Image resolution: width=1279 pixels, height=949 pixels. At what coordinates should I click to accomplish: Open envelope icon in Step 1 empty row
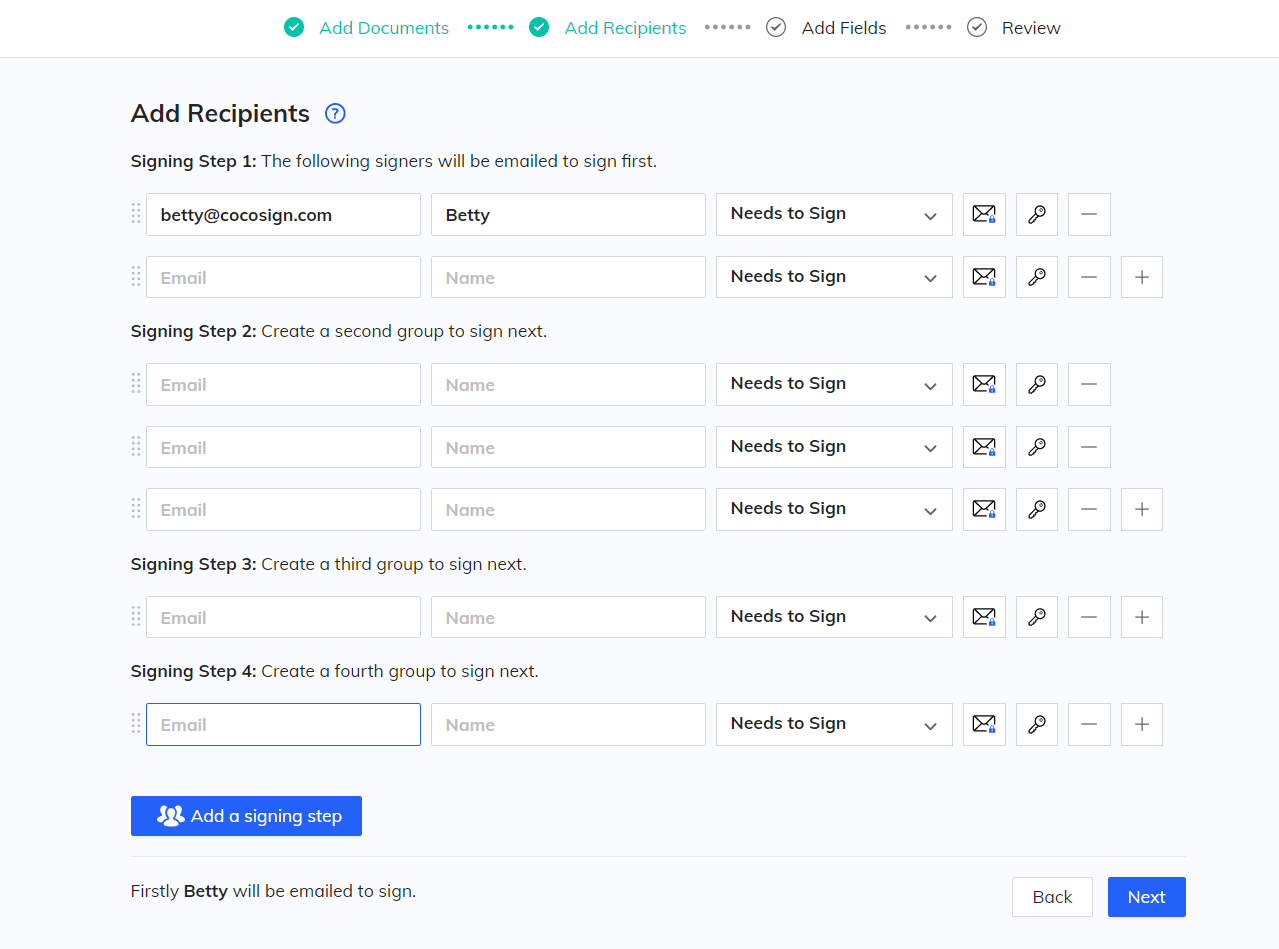tap(984, 277)
